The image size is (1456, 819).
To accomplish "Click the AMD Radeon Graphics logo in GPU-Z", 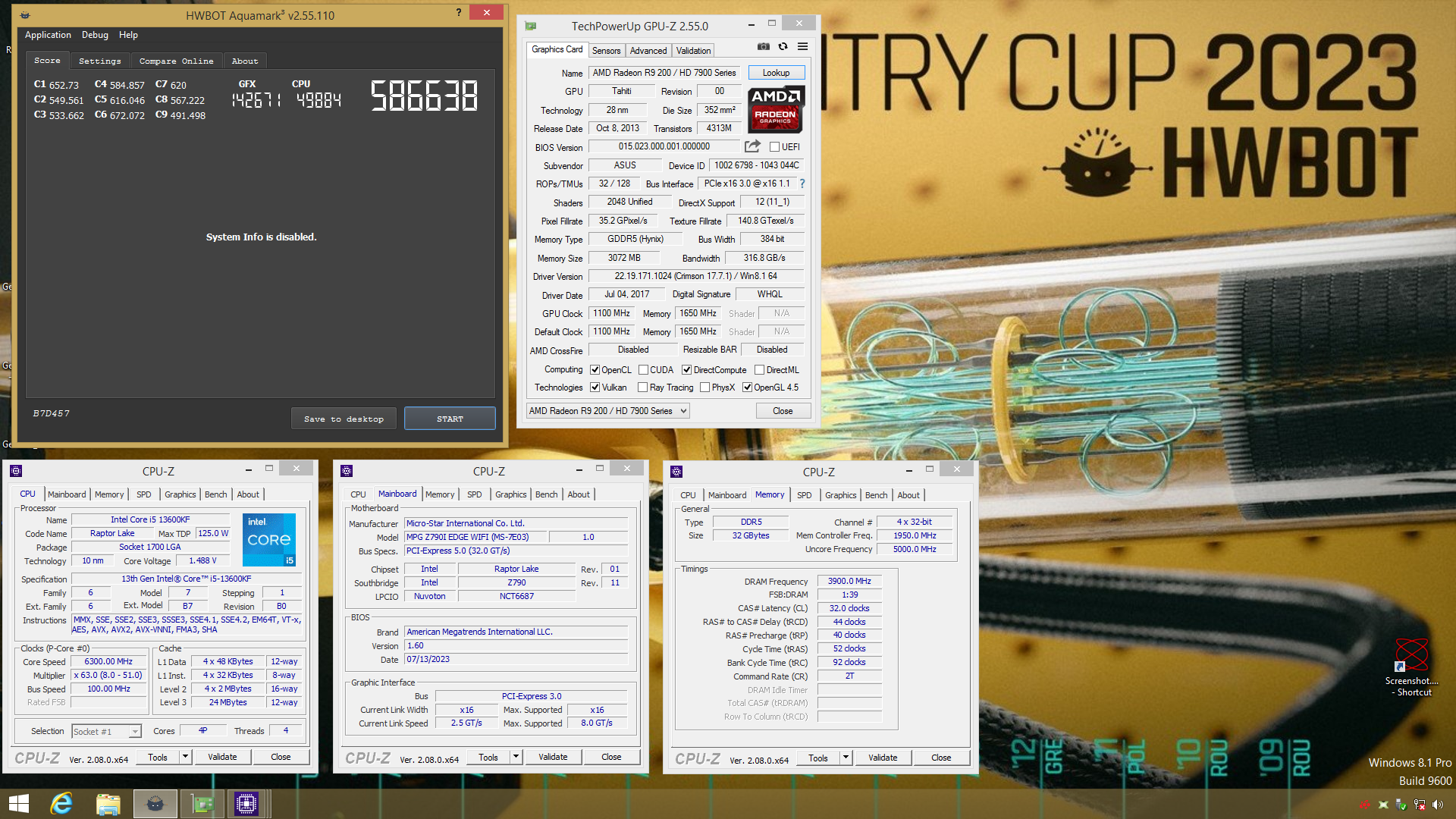I will (776, 109).
